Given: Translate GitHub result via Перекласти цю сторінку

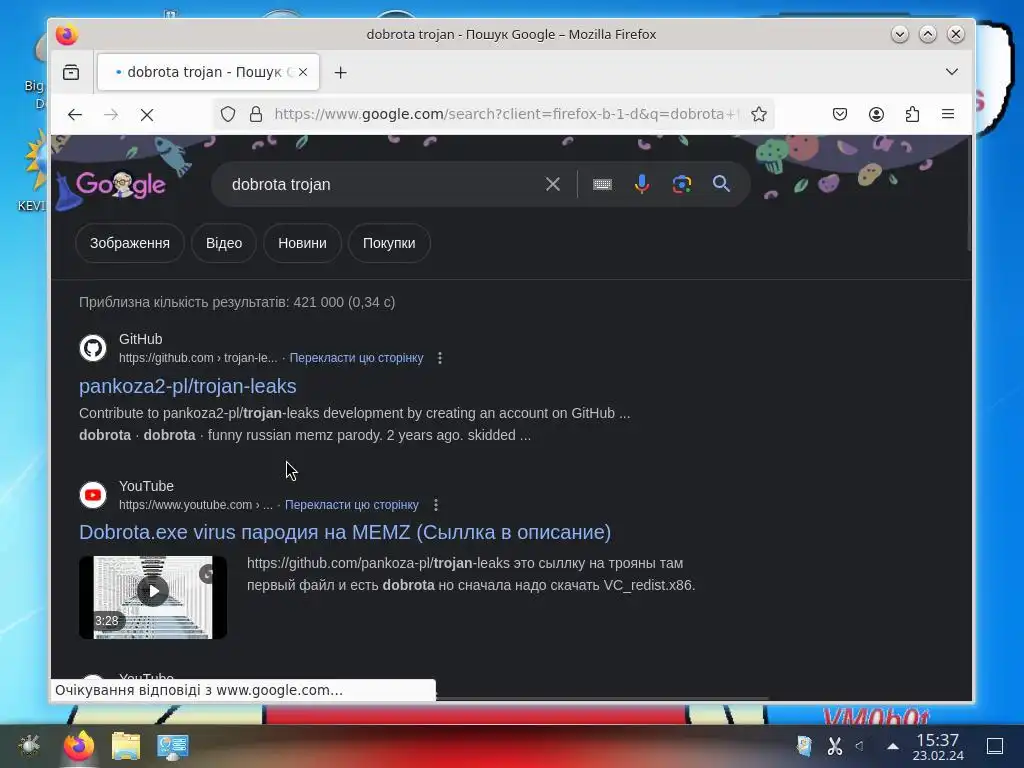Looking at the screenshot, I should [356, 358].
